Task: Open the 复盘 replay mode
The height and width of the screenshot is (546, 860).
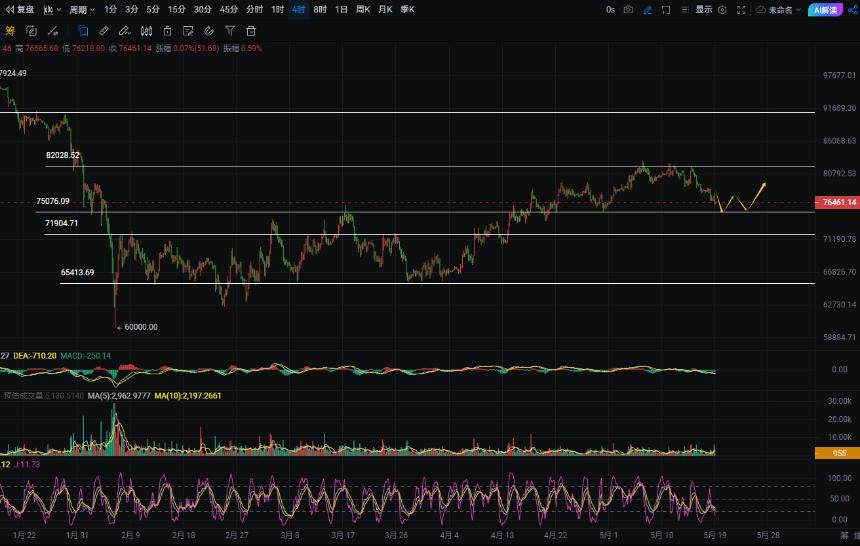Action: [20, 9]
